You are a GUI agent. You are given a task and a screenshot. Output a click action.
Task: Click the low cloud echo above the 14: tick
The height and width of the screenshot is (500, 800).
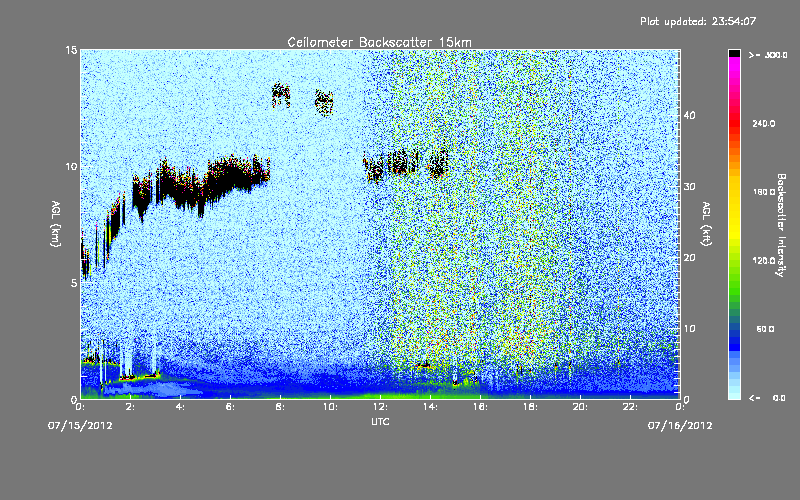425,365
